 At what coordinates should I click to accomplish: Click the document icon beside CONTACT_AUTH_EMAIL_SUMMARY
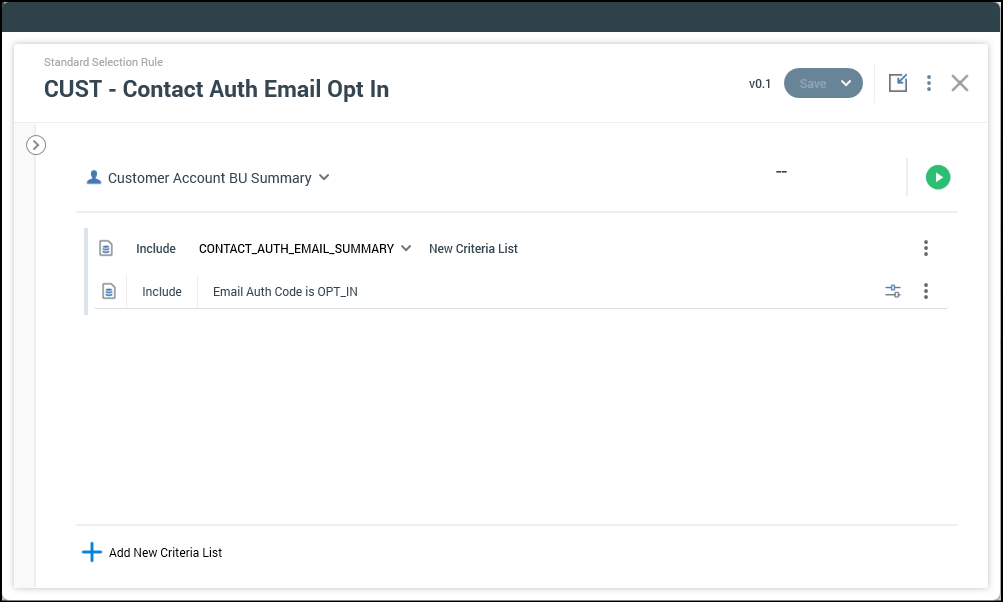(106, 248)
